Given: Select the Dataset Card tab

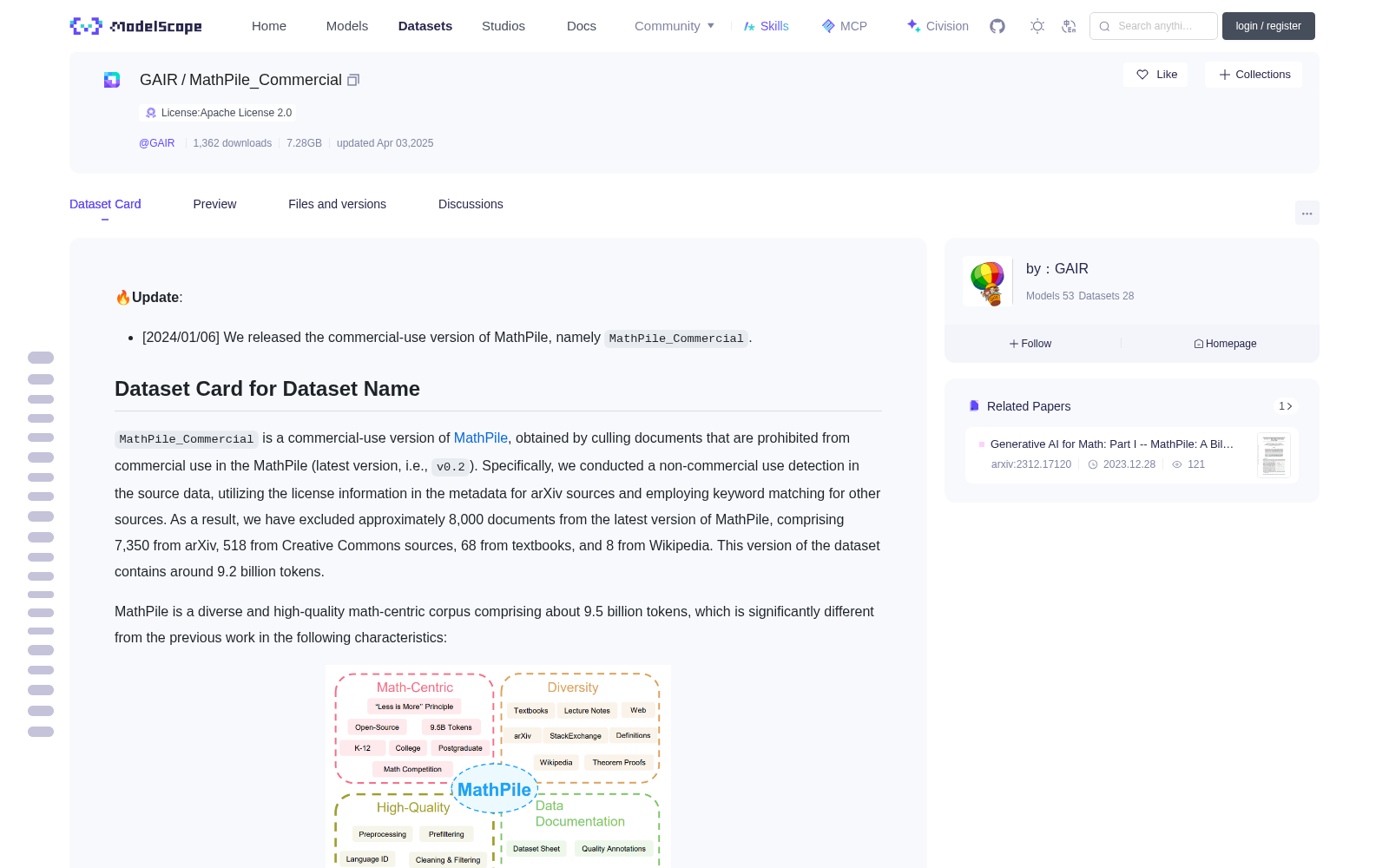Looking at the screenshot, I should tap(105, 204).
